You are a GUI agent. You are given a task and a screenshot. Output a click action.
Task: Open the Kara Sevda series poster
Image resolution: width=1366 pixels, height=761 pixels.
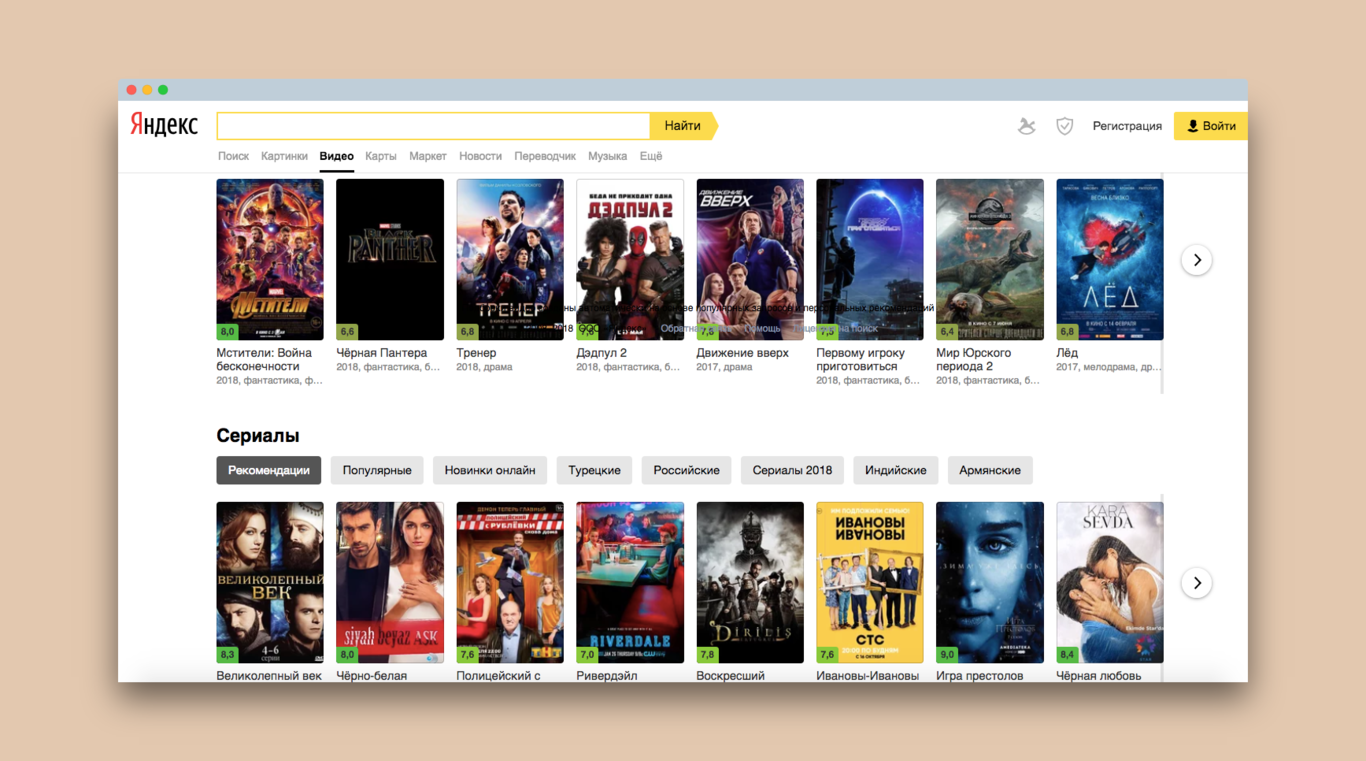(x=1110, y=583)
